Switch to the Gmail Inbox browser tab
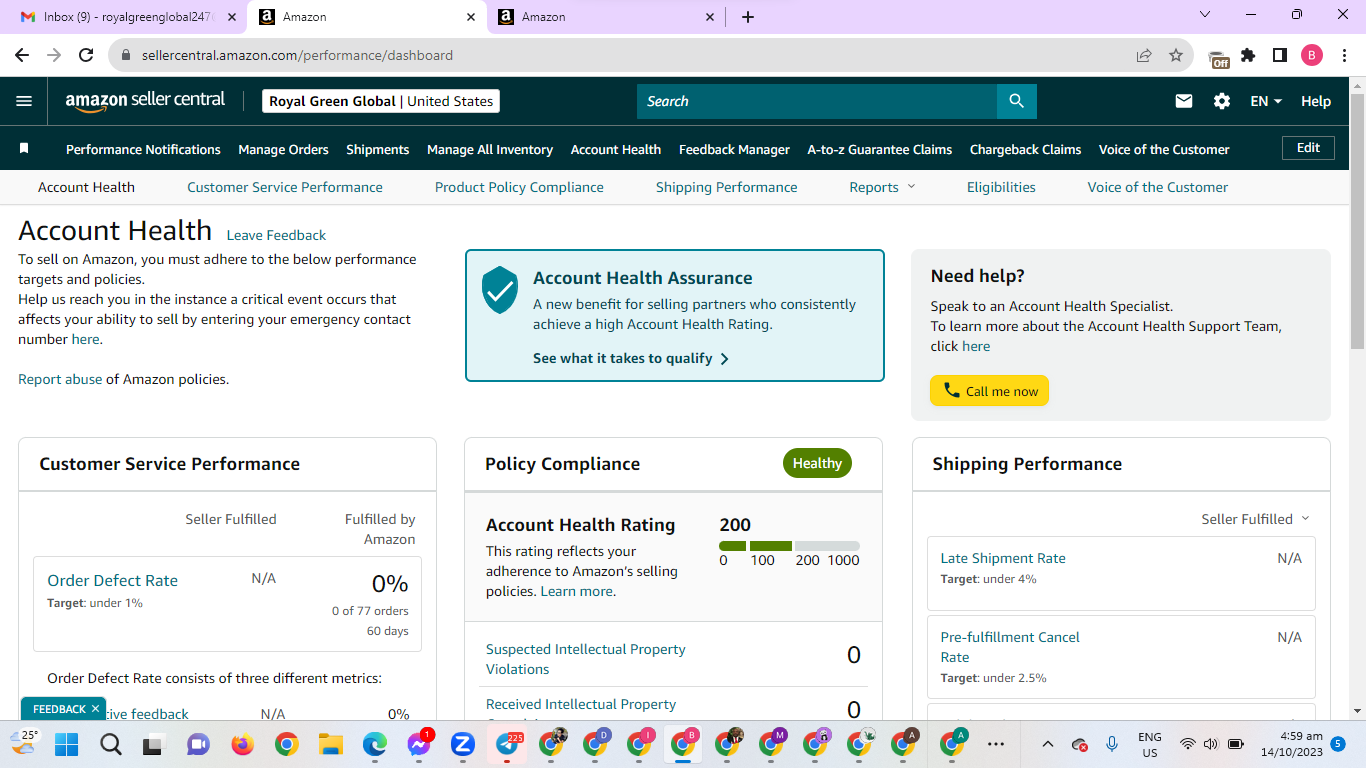This screenshot has height=768, width=1366. click(x=126, y=17)
